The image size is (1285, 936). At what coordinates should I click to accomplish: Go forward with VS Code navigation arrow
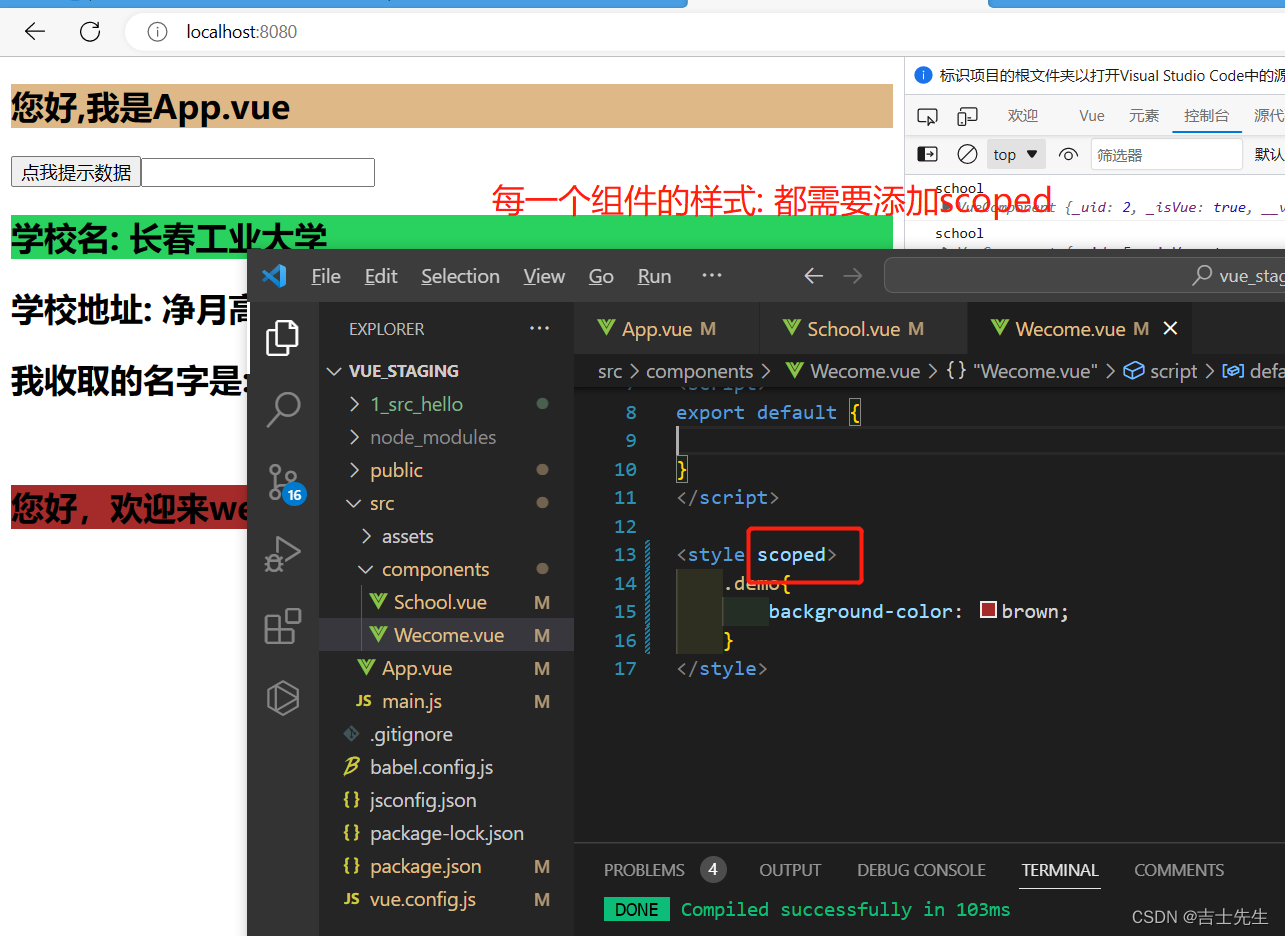tap(852, 276)
